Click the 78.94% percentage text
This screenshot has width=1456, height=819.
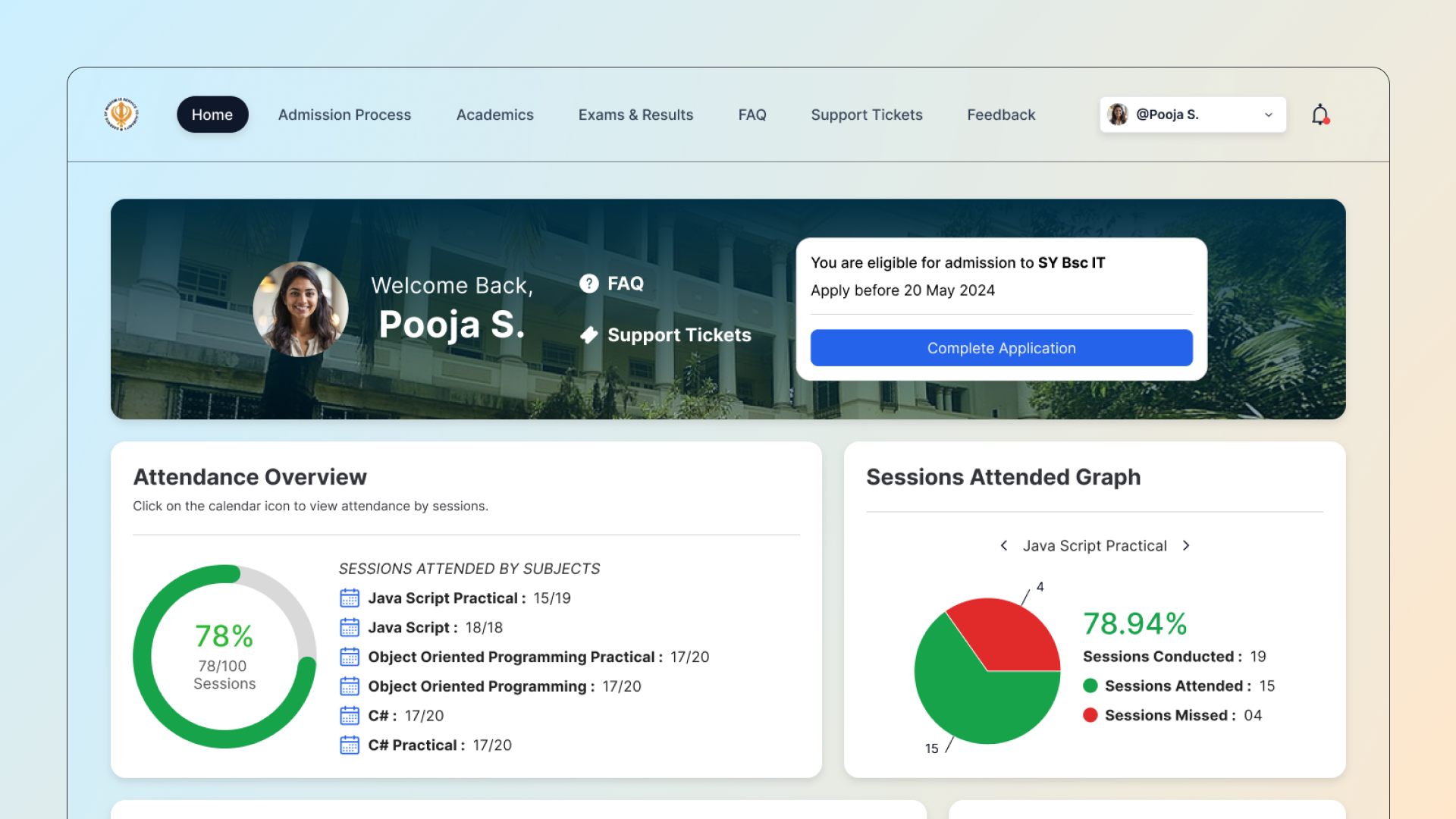[x=1134, y=624]
